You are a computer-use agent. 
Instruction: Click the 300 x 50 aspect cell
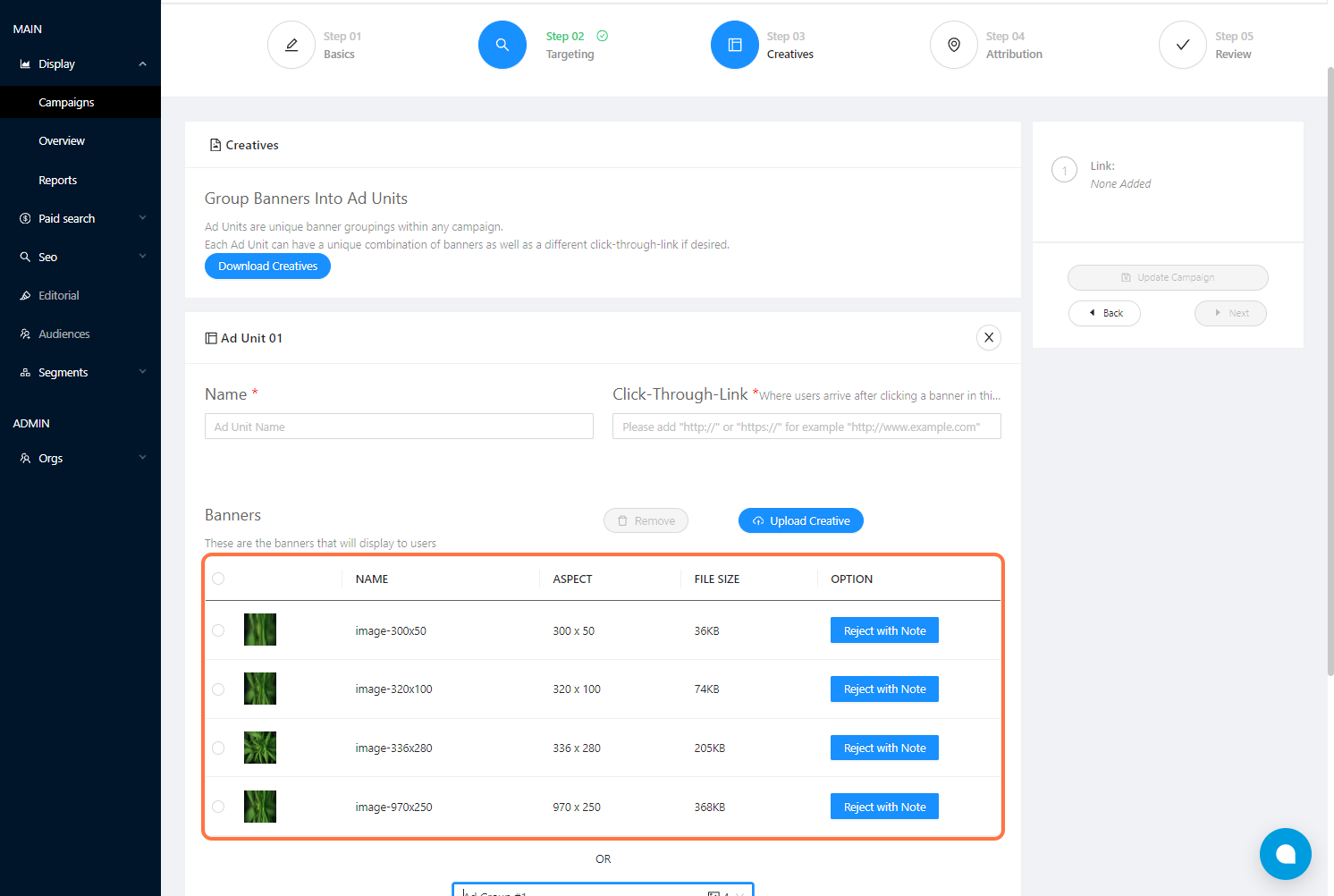[574, 631]
